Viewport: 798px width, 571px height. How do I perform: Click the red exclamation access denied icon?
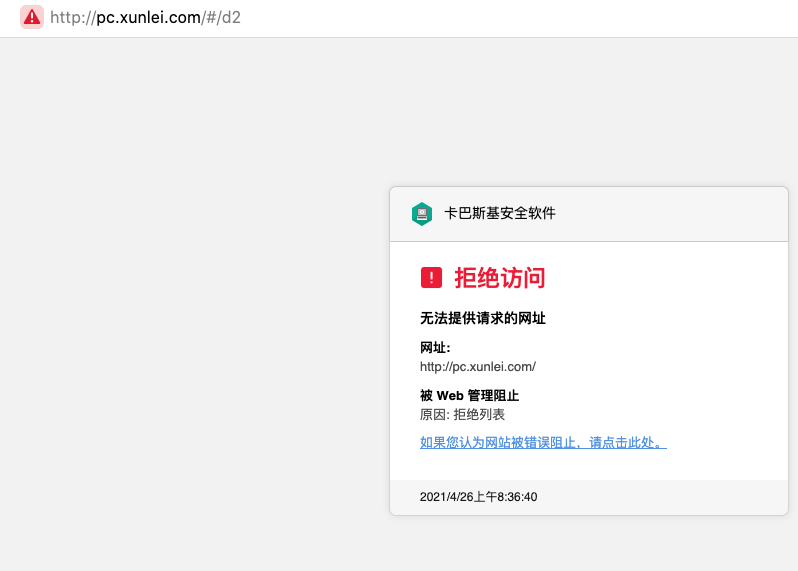(431, 278)
